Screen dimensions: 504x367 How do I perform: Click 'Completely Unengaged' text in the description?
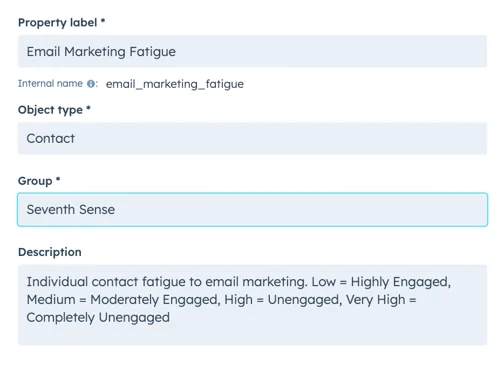click(x=98, y=317)
